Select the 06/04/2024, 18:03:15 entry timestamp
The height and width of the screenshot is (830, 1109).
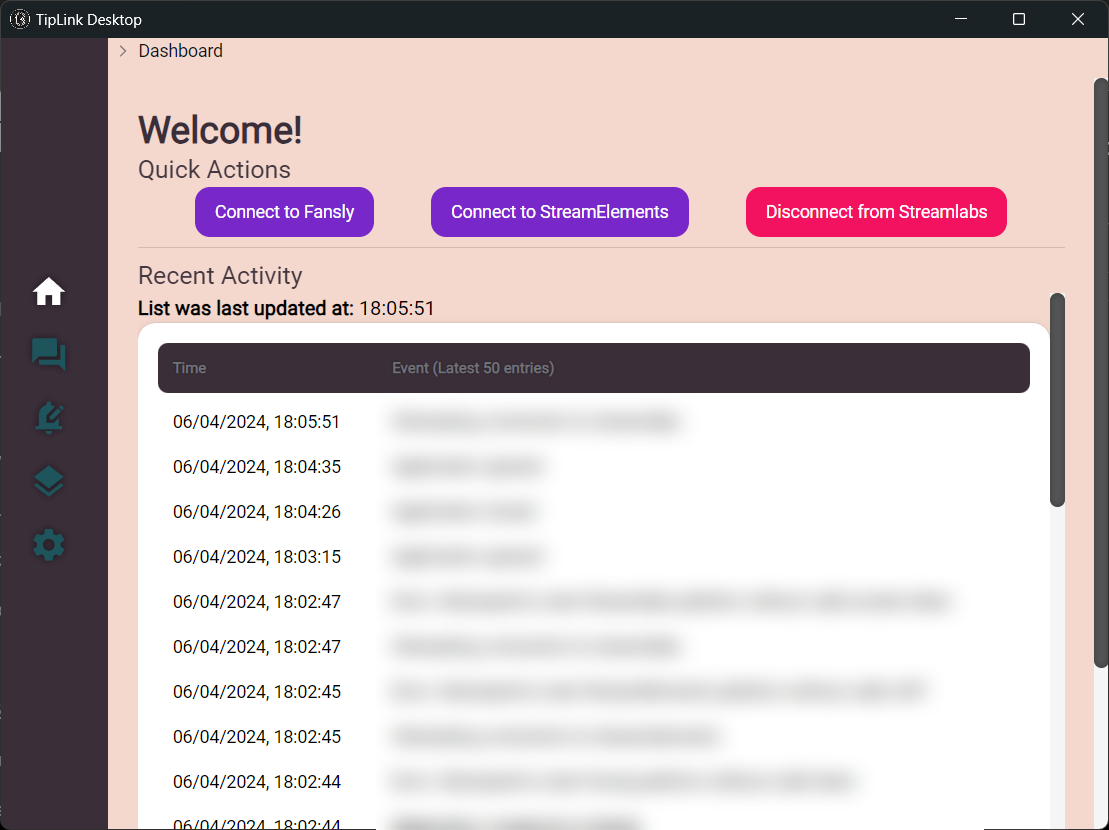click(257, 557)
